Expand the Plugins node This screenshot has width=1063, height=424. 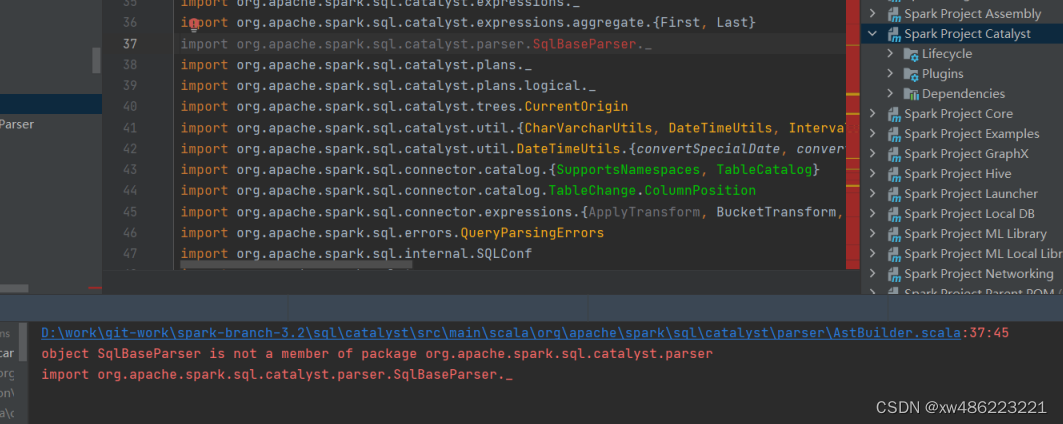coord(891,74)
